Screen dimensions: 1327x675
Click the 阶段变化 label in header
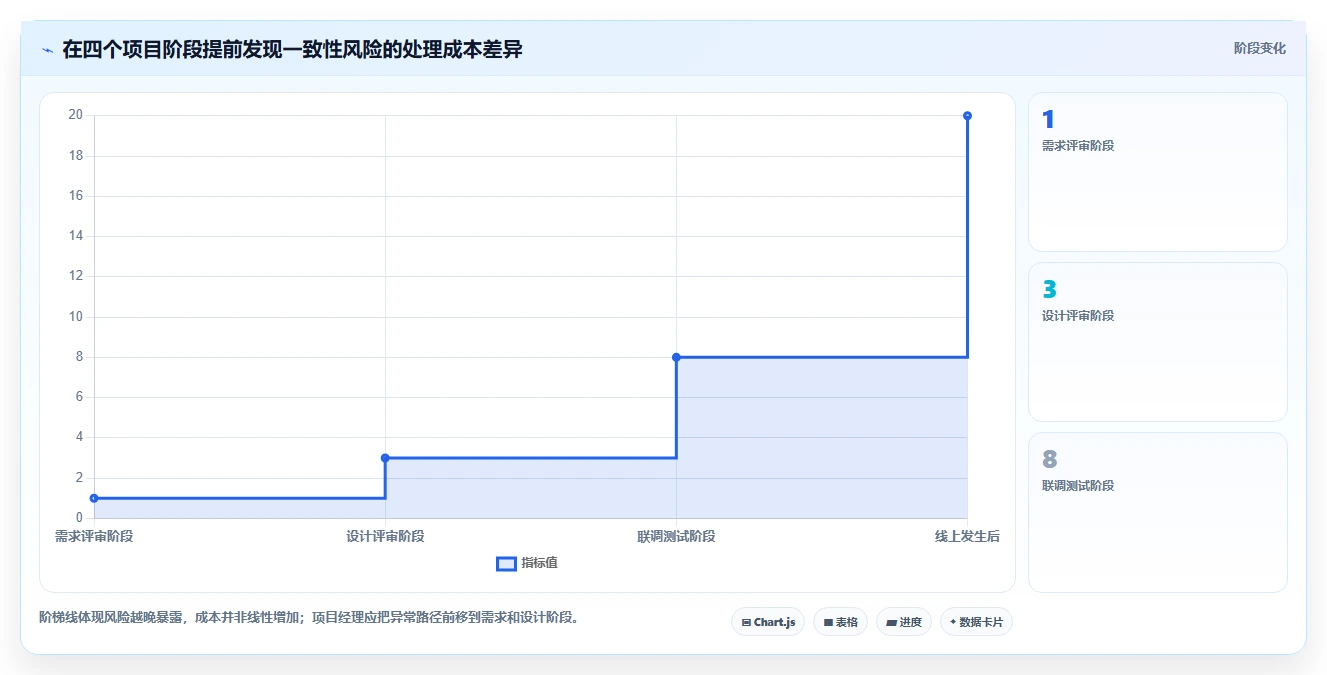1259,48
